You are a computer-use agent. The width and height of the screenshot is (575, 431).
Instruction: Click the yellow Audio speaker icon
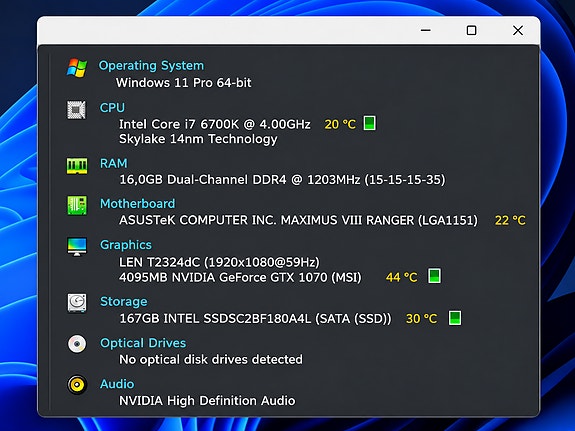pyautogui.click(x=77, y=385)
